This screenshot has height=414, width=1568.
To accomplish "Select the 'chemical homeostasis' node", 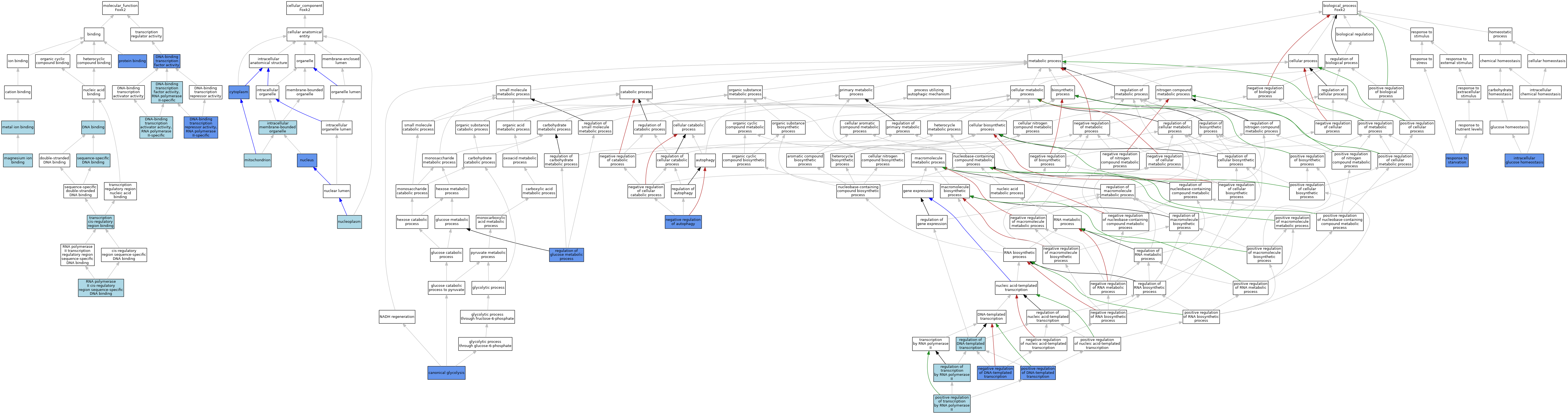I will tap(1500, 61).
